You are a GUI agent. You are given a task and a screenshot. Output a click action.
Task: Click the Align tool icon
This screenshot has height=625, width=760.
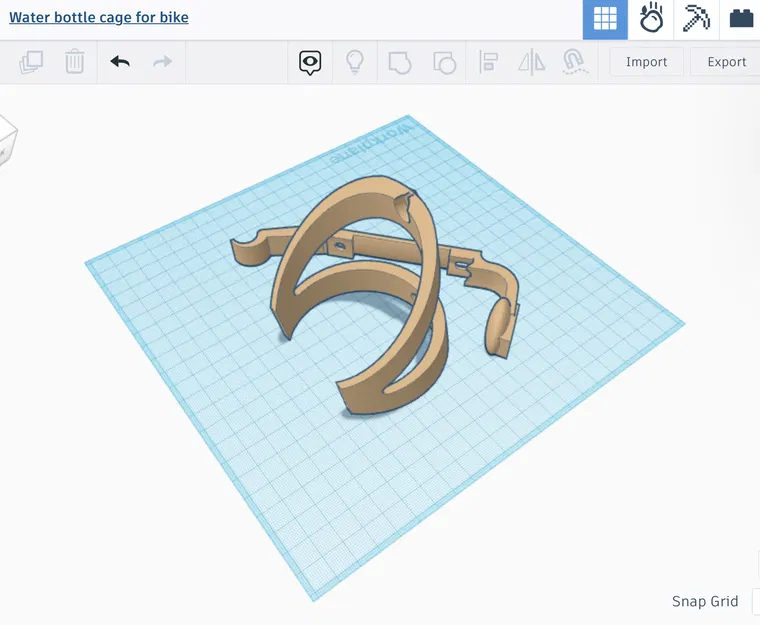click(x=488, y=62)
